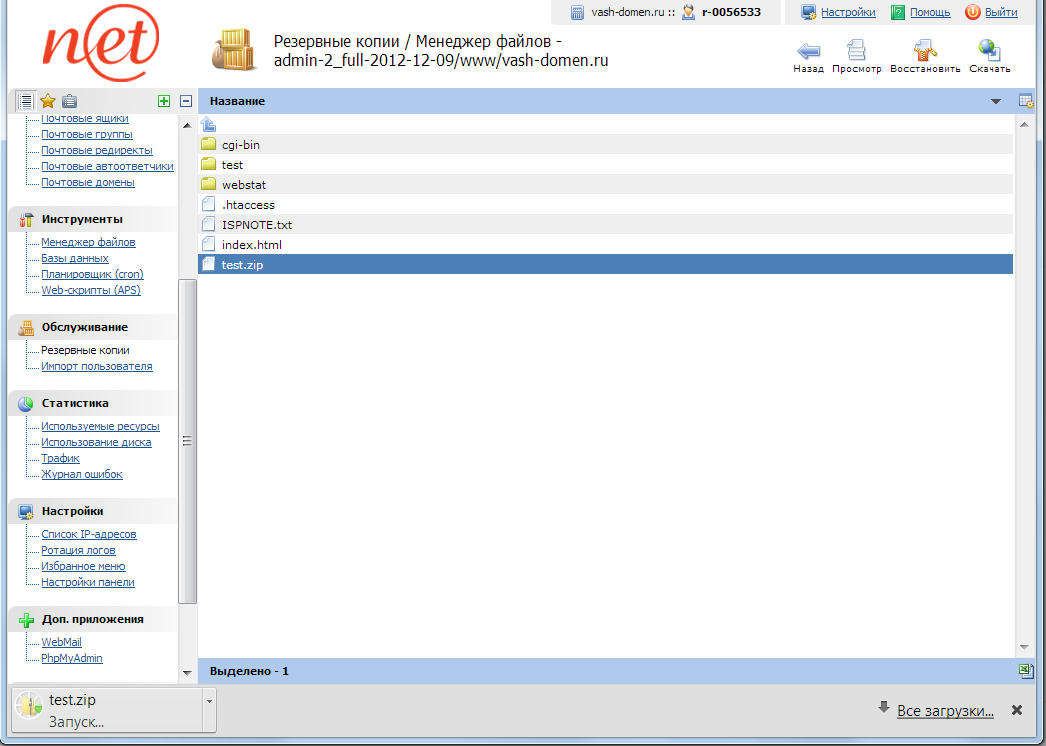Viewport: 1046px width, 746px height.
Task: Close the downloads bar
Action: point(1017,710)
